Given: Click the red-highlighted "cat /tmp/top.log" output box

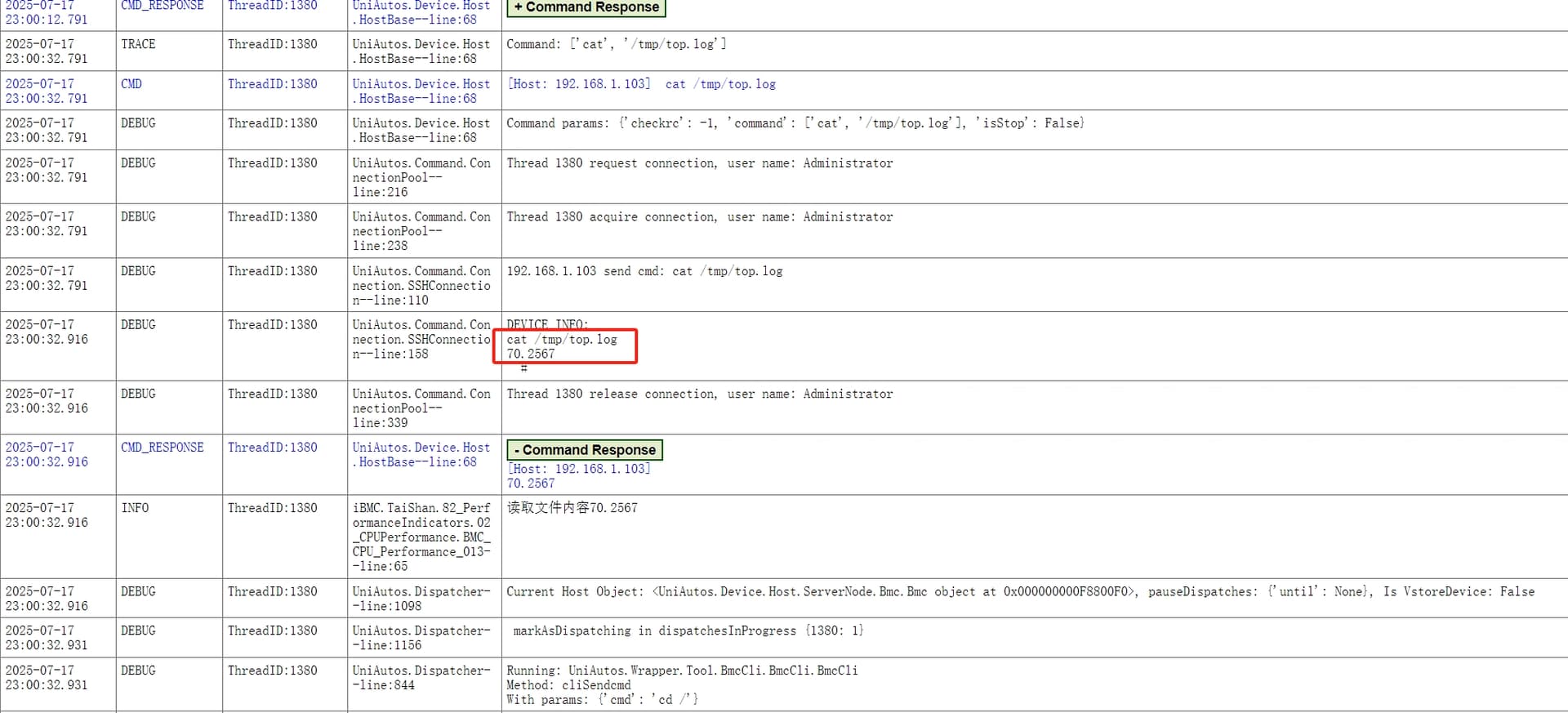Looking at the screenshot, I should coord(565,346).
